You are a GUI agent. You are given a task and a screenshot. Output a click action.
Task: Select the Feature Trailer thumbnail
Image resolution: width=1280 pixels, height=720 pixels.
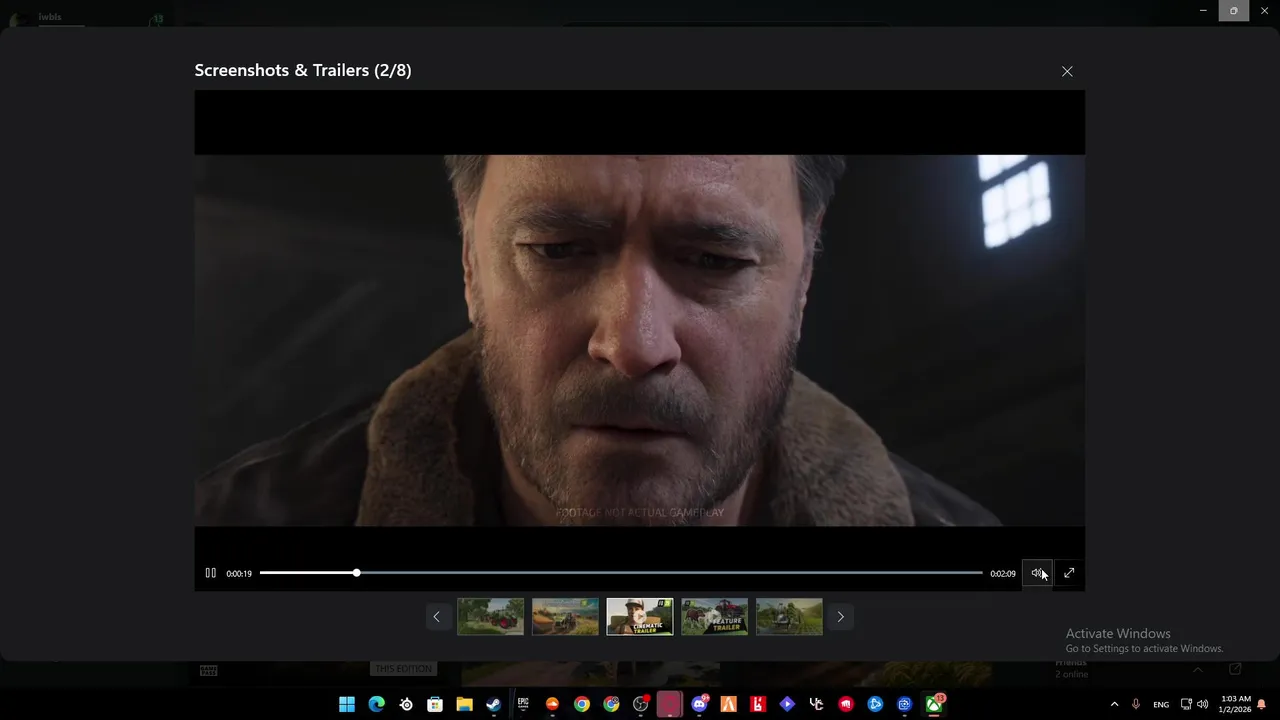click(714, 617)
